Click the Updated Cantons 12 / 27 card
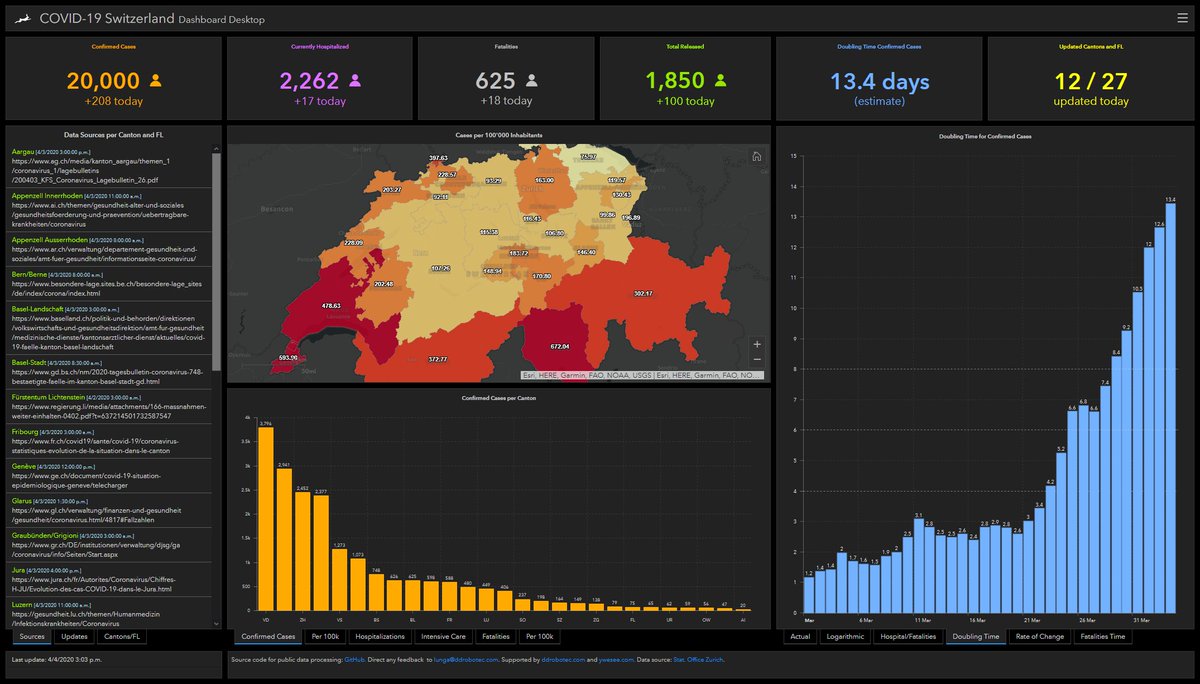The image size is (1200, 684). pos(1091,79)
